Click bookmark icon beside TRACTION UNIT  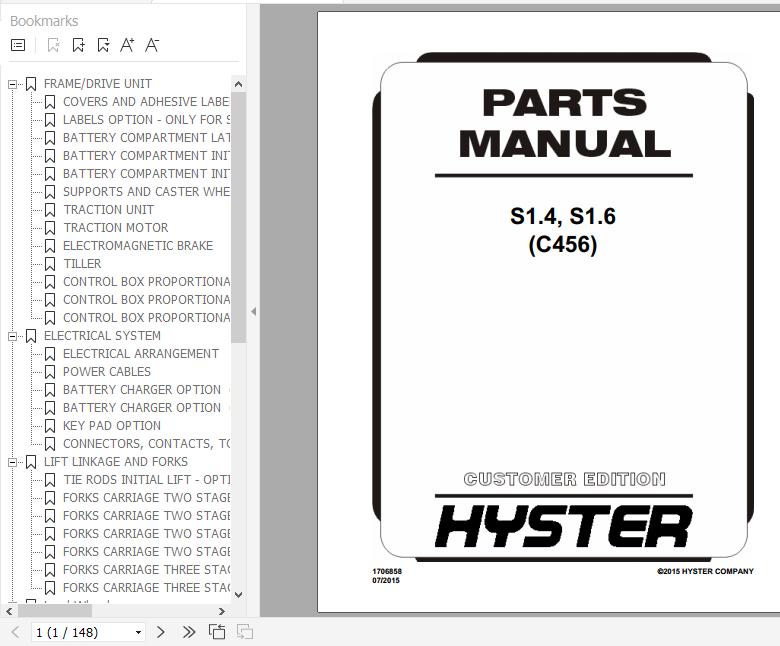pyautogui.click(x=50, y=210)
